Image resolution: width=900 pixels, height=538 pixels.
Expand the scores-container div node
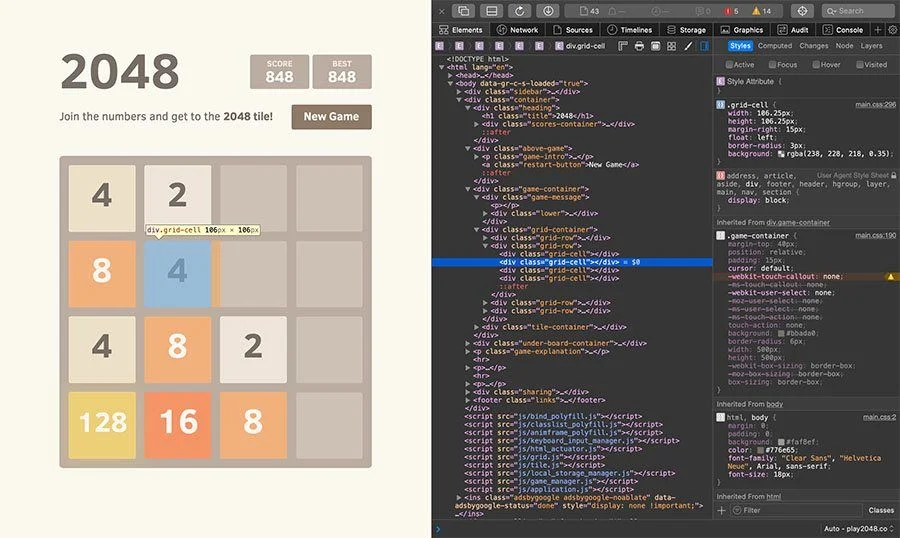[476, 124]
